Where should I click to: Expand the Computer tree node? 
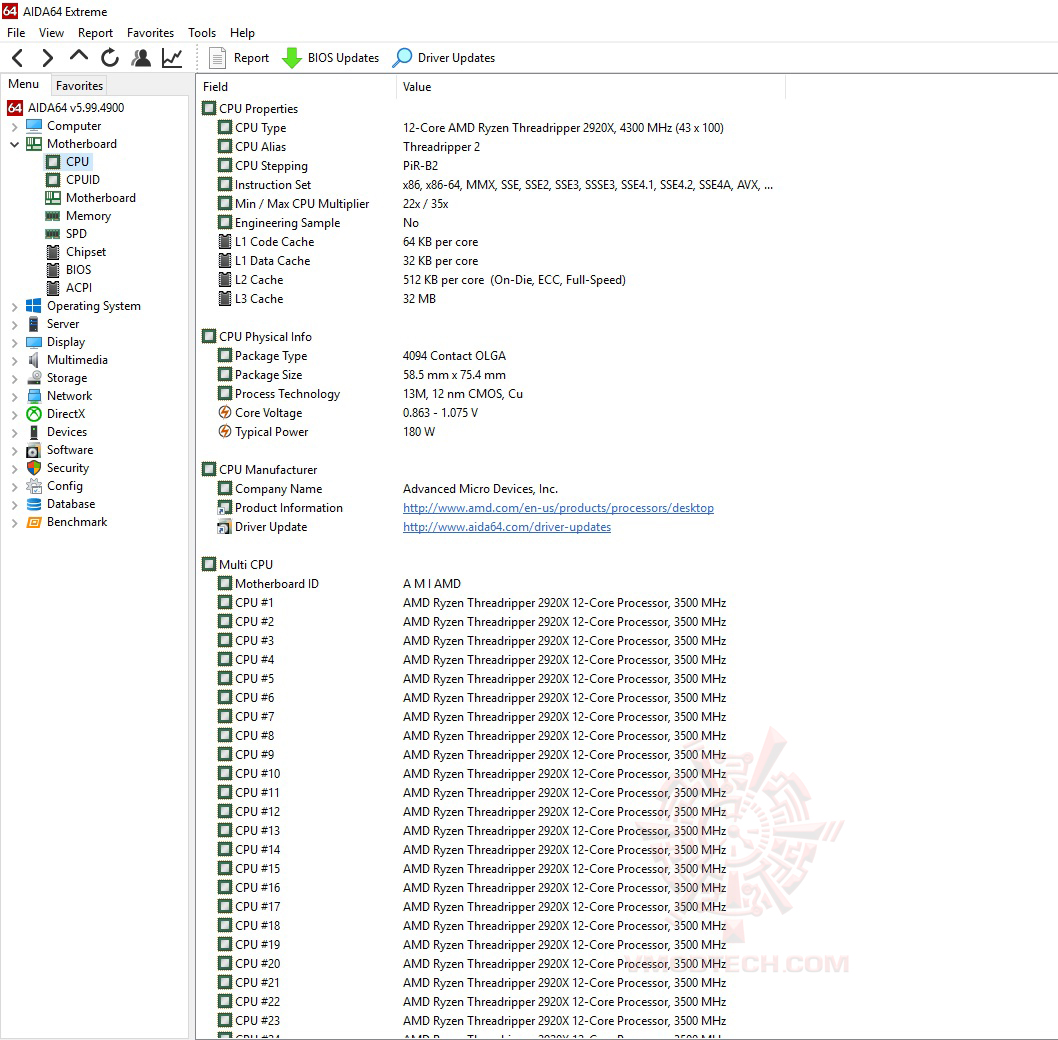(x=14, y=126)
